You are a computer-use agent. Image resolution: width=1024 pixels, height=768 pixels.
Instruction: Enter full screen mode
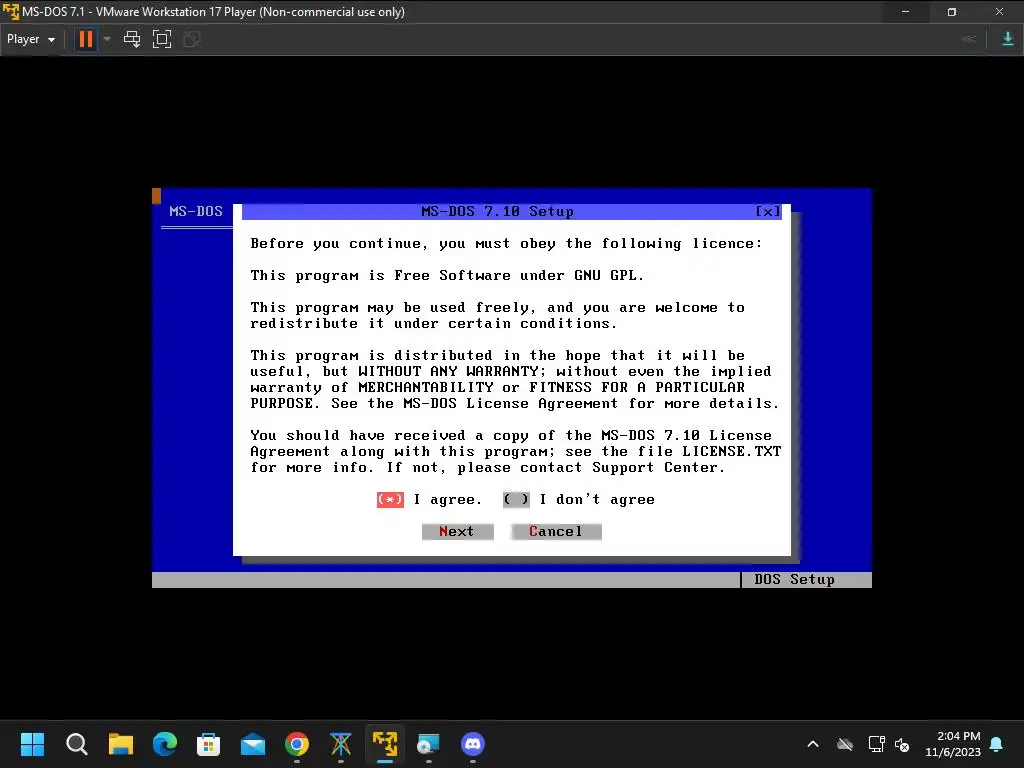(x=162, y=39)
